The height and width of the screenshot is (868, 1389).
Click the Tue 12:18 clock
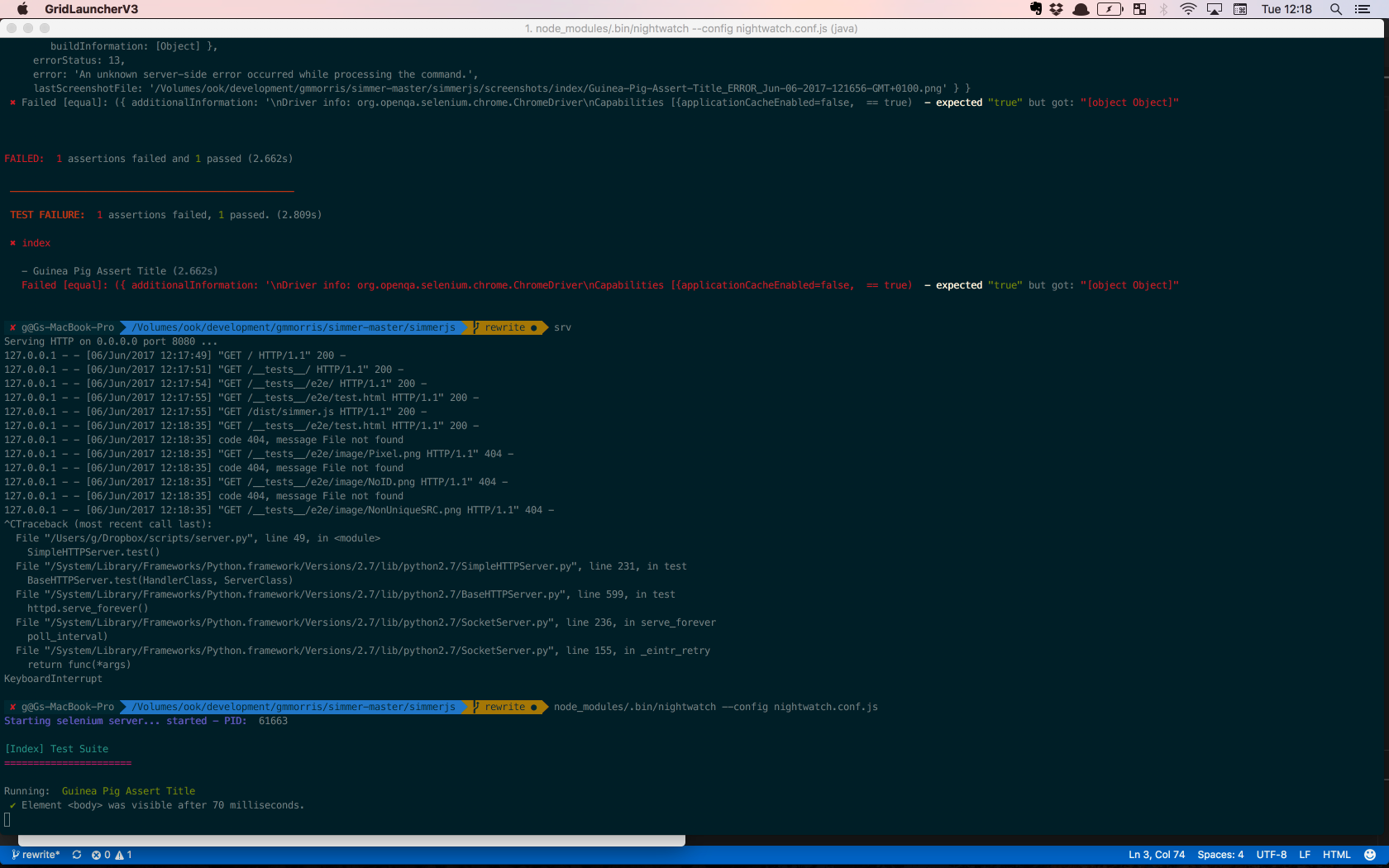1286,9
